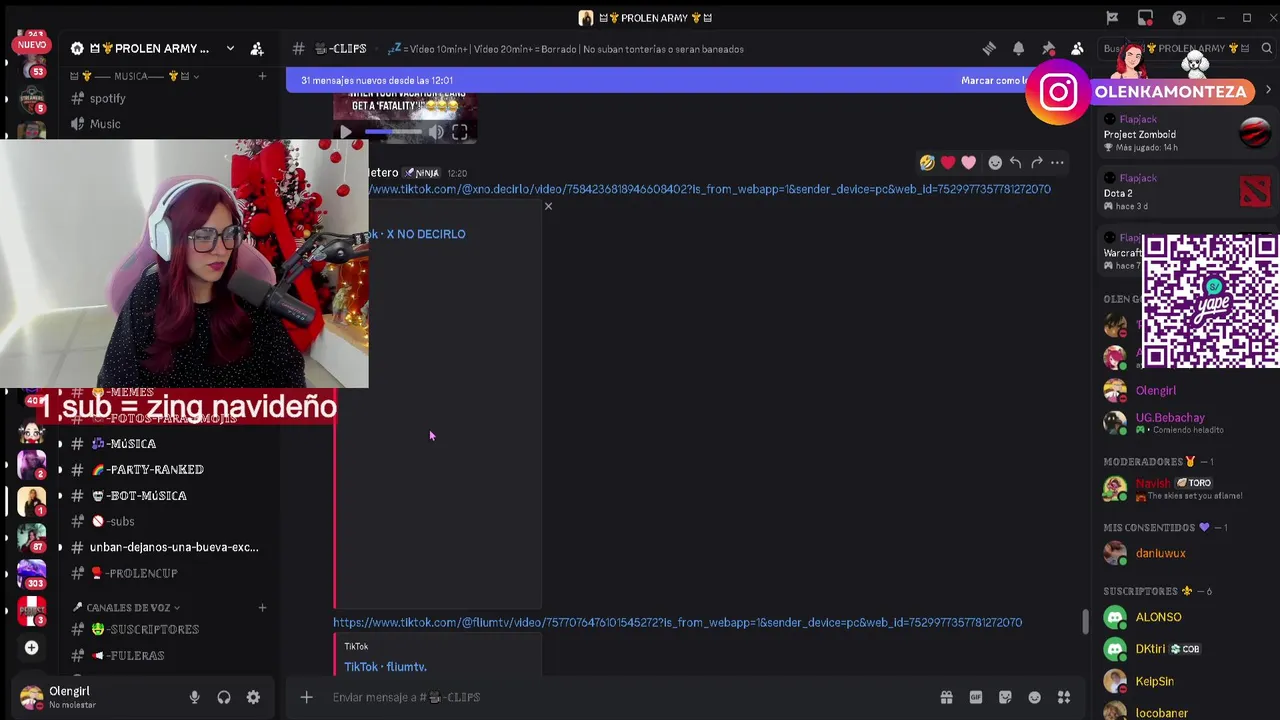The height and width of the screenshot is (720, 1280).
Task: Open server with 87 badge
Action: [x=31, y=538]
